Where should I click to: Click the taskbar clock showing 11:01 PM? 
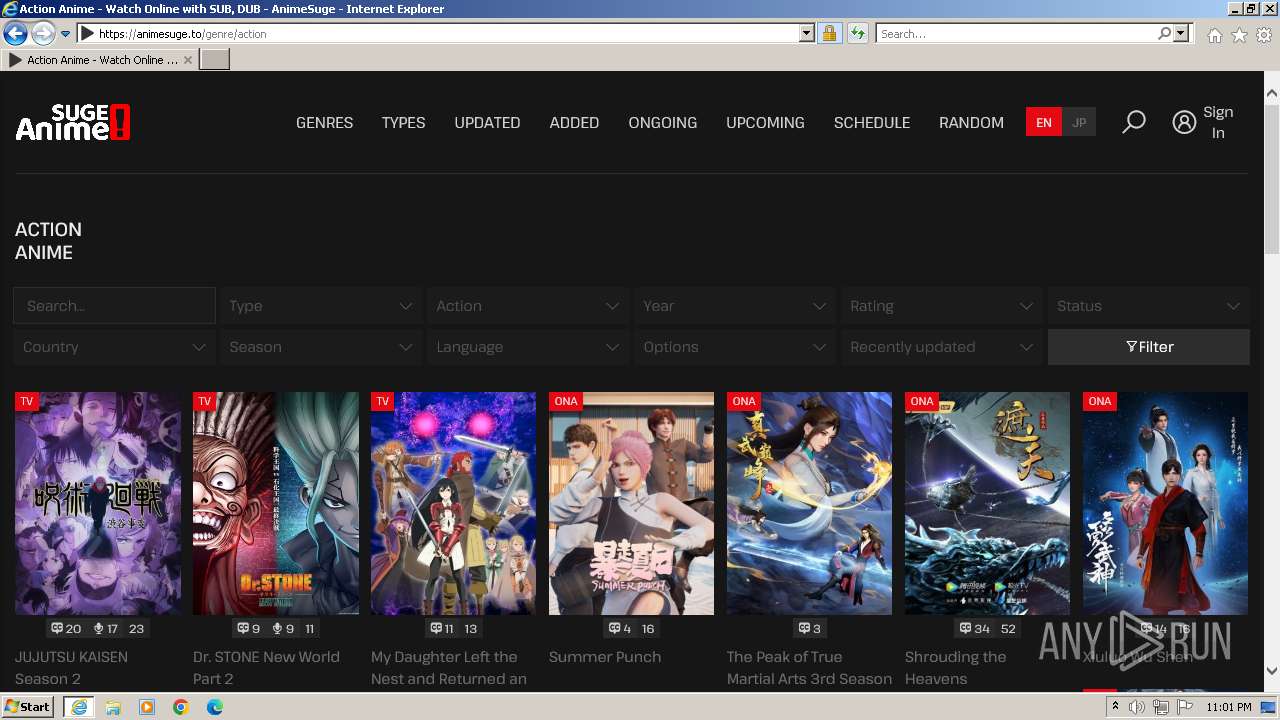pos(1229,707)
